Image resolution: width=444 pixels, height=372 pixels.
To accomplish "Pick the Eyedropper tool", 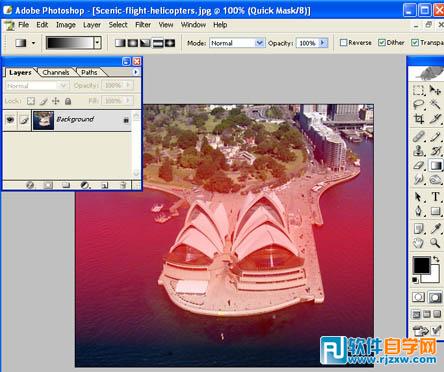I will click(435, 228).
